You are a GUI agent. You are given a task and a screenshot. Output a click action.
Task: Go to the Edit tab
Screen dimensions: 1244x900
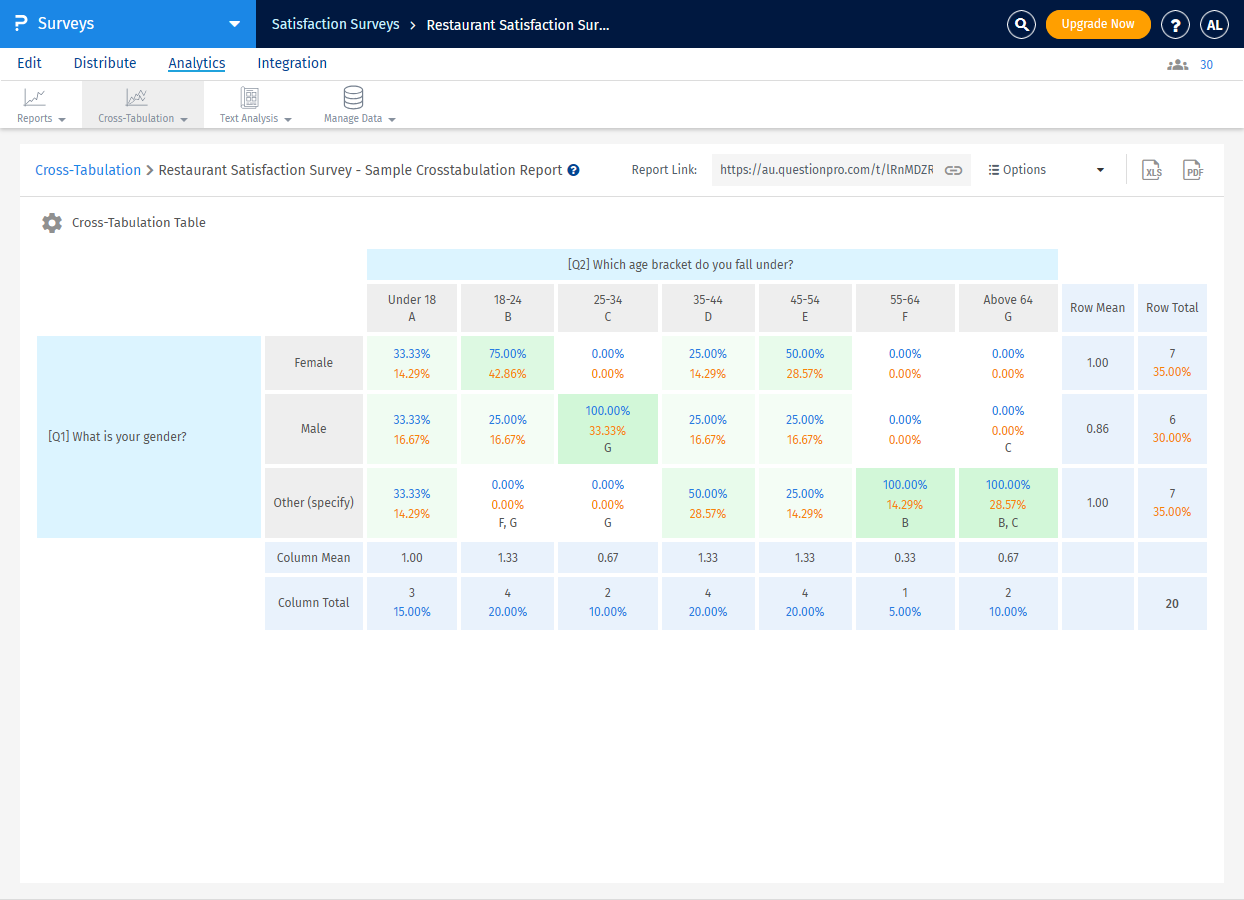tap(29, 63)
